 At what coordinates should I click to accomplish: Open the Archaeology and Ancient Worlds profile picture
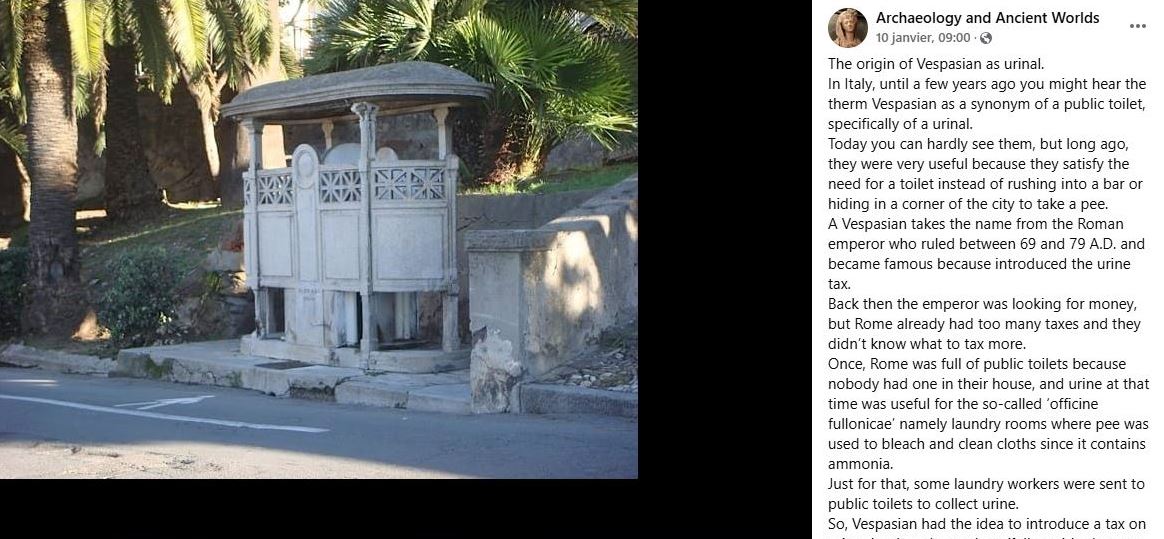(848, 27)
